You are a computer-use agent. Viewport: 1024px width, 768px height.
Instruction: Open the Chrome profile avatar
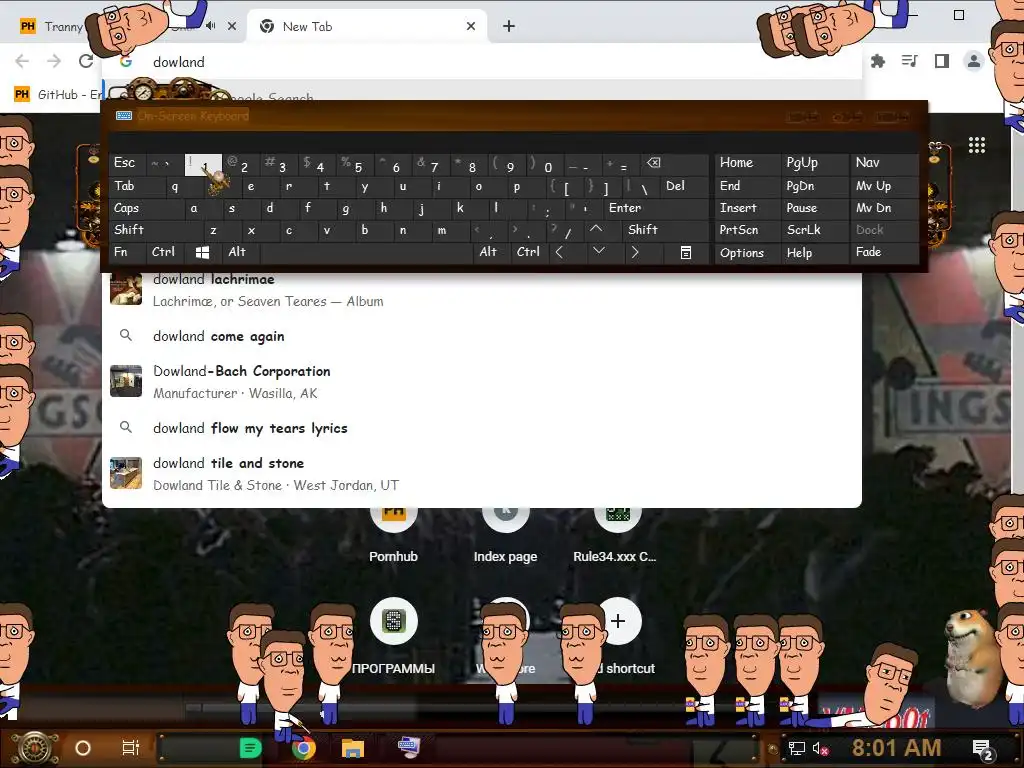[x=973, y=61]
